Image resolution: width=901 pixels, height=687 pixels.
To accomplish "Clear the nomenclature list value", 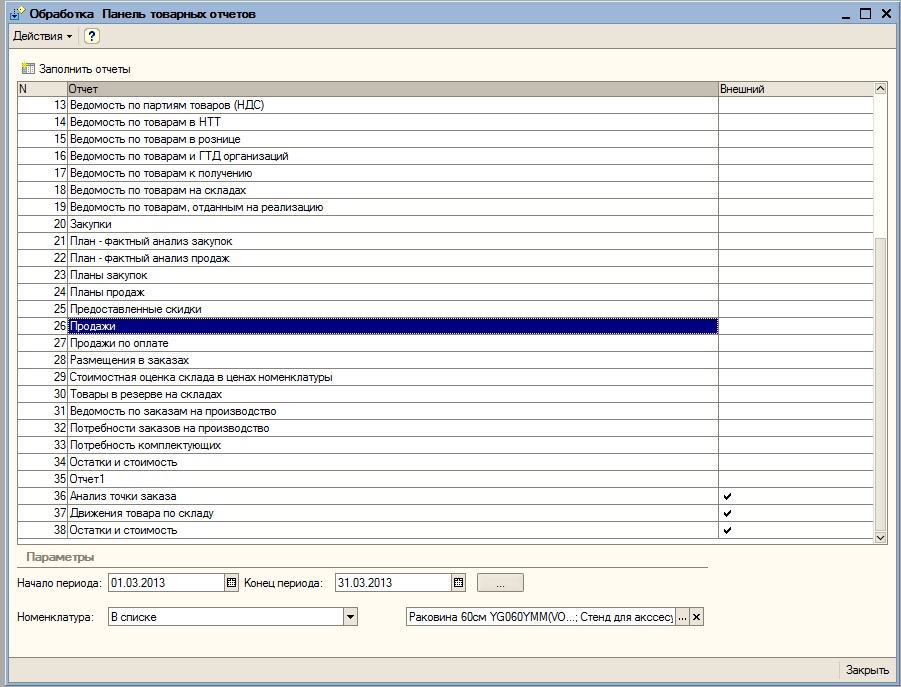I will [696, 617].
